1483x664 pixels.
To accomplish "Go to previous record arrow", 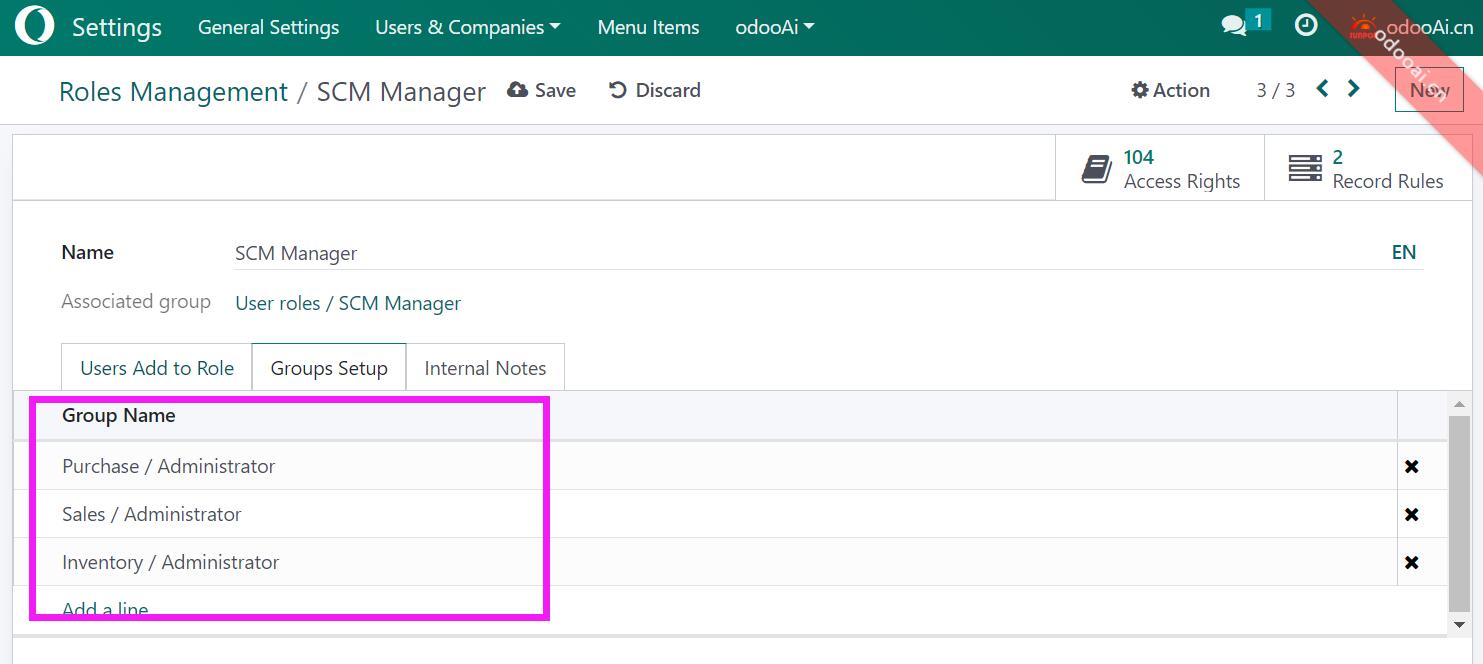I will pos(1322,89).
